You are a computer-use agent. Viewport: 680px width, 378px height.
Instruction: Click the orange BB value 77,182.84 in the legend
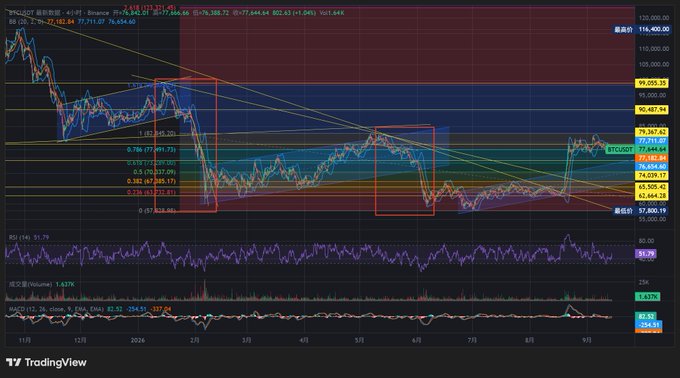click(61, 21)
